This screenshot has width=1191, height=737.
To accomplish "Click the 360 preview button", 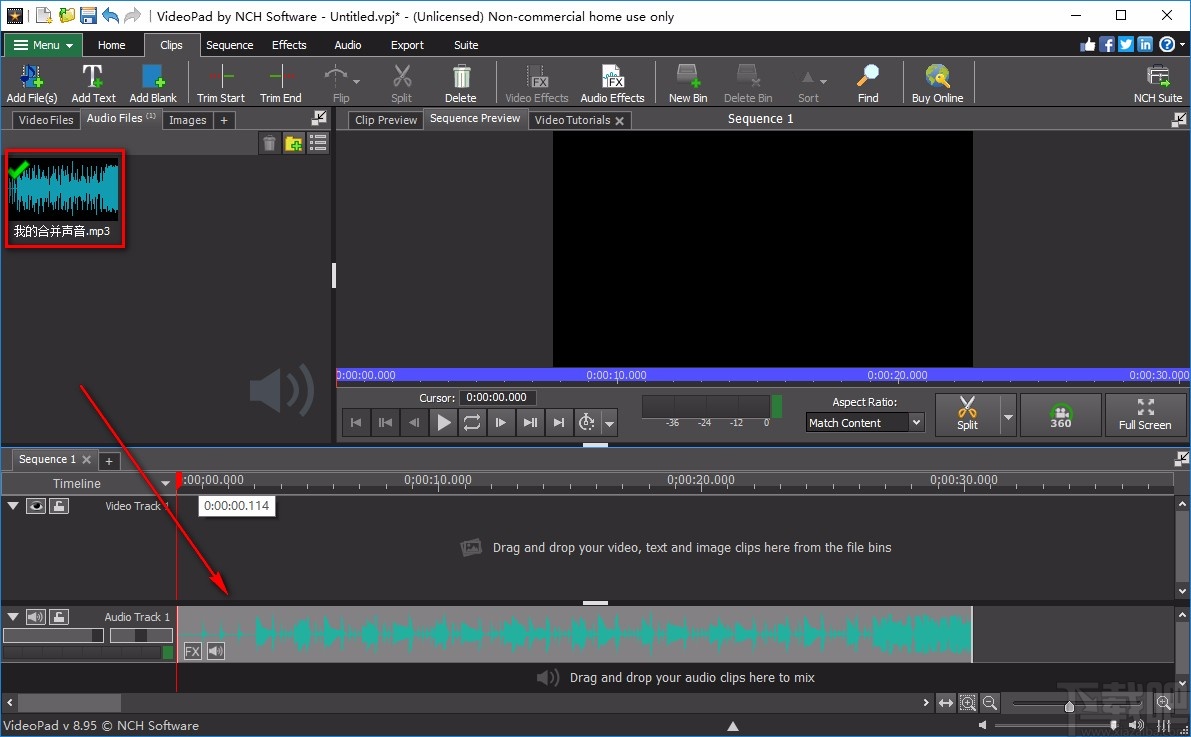I will [1060, 415].
